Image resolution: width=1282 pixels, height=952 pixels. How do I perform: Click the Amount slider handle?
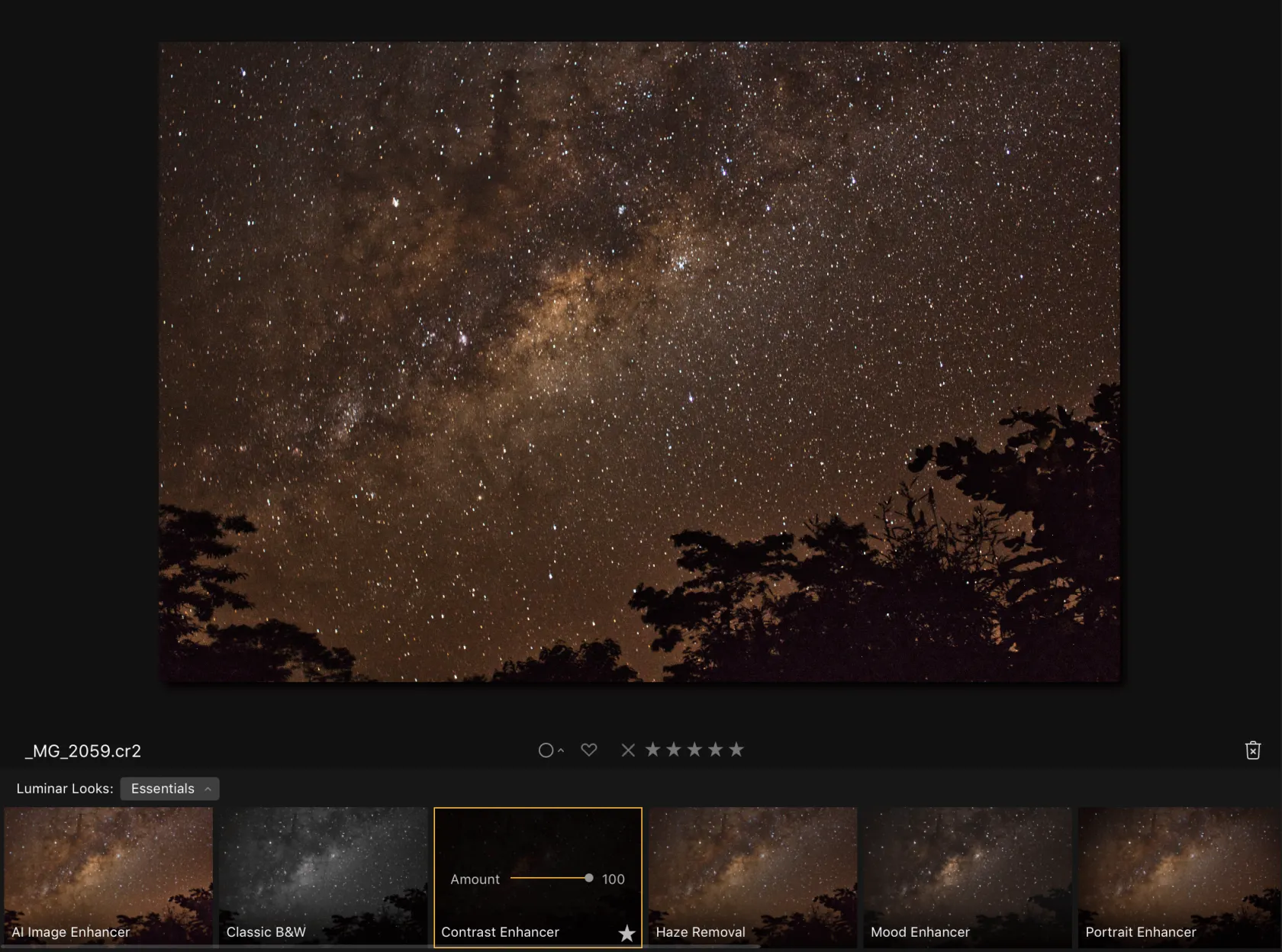[x=588, y=878]
